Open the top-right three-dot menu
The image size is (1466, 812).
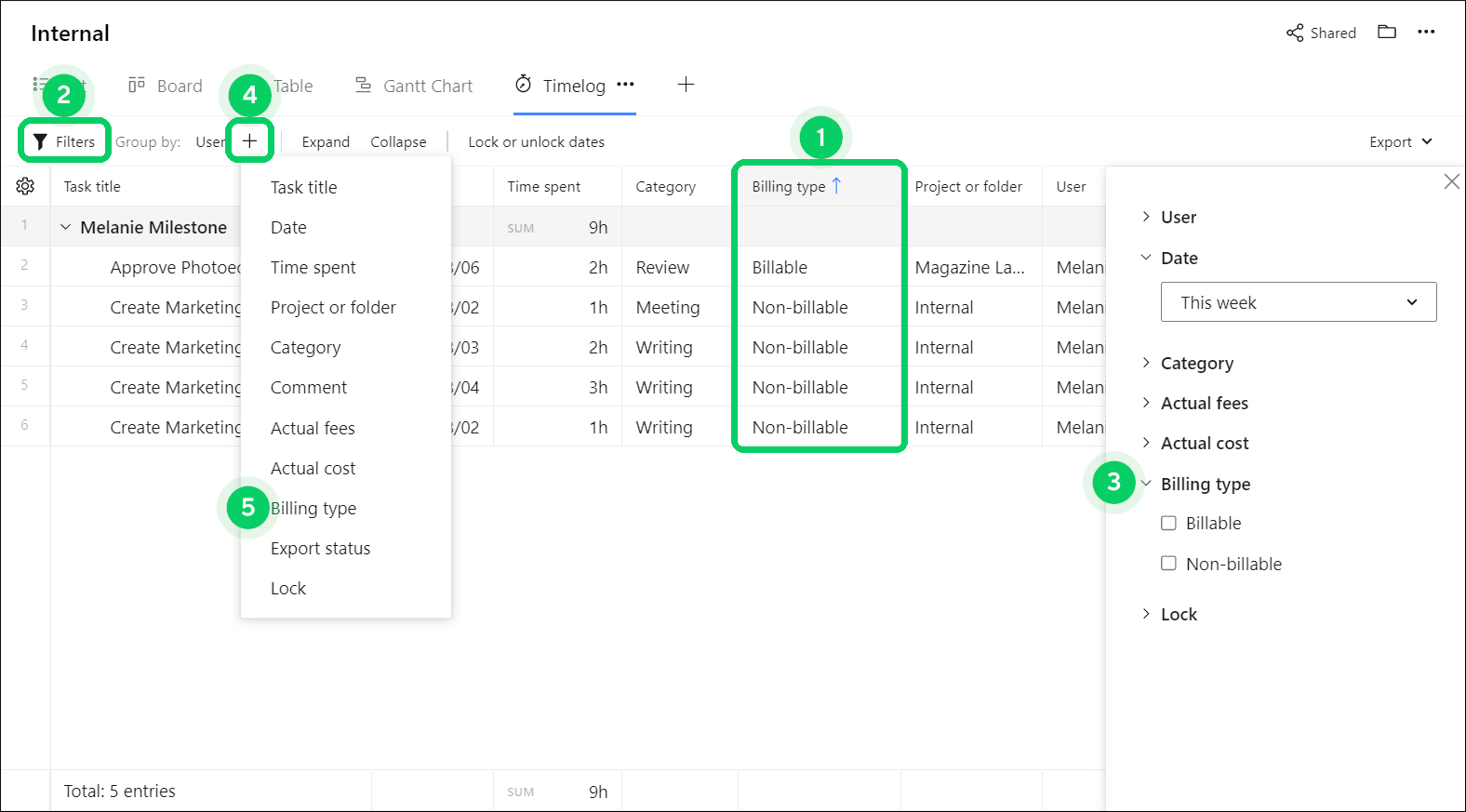tap(1426, 33)
